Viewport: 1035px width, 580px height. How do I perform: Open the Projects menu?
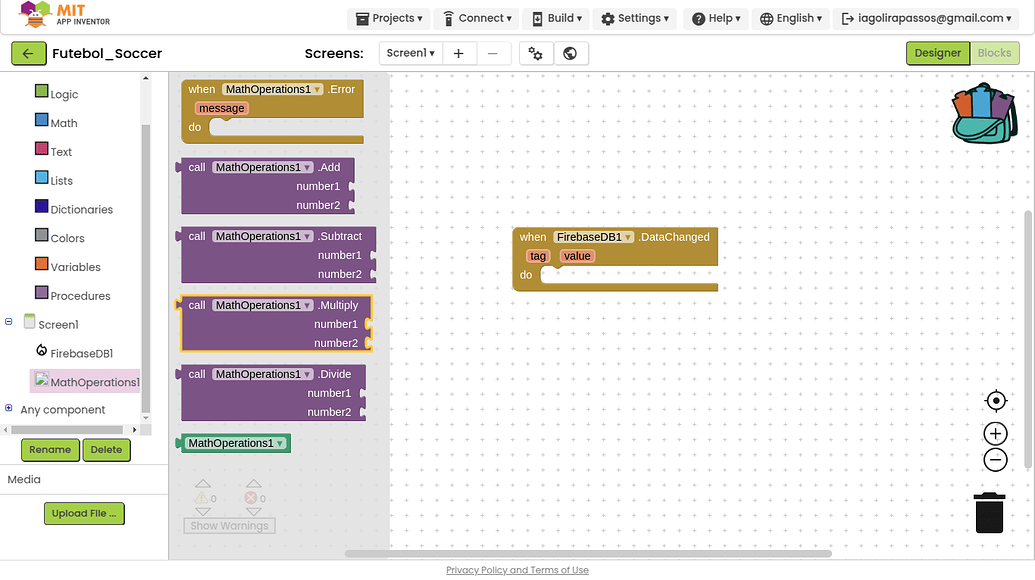(389, 18)
